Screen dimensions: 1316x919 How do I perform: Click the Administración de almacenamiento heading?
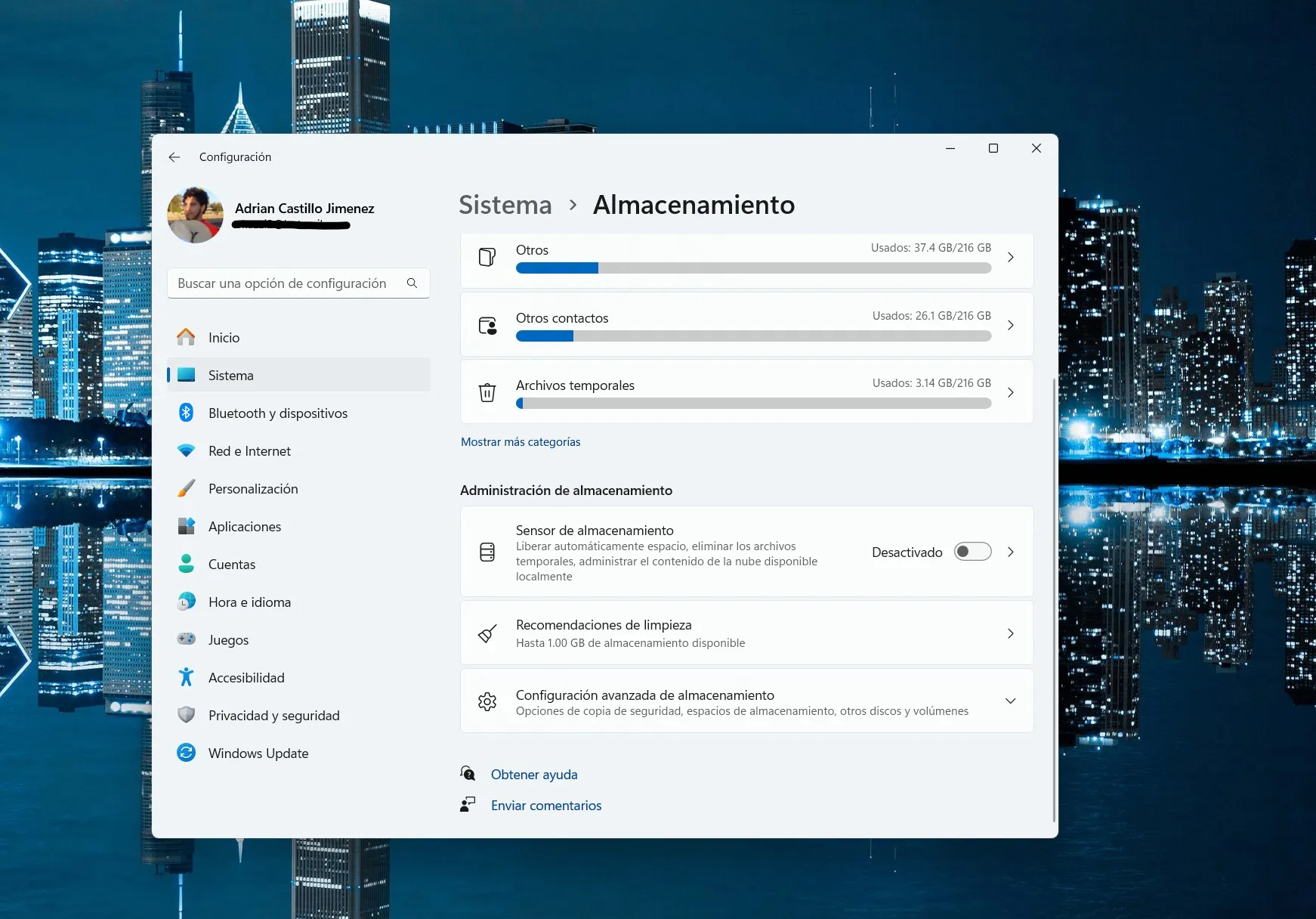566,490
